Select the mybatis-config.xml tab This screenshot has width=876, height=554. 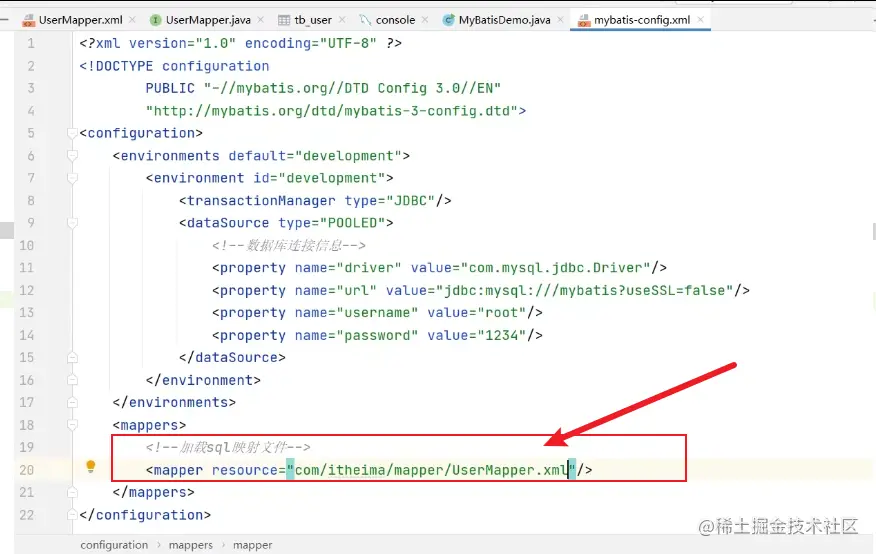(x=642, y=20)
